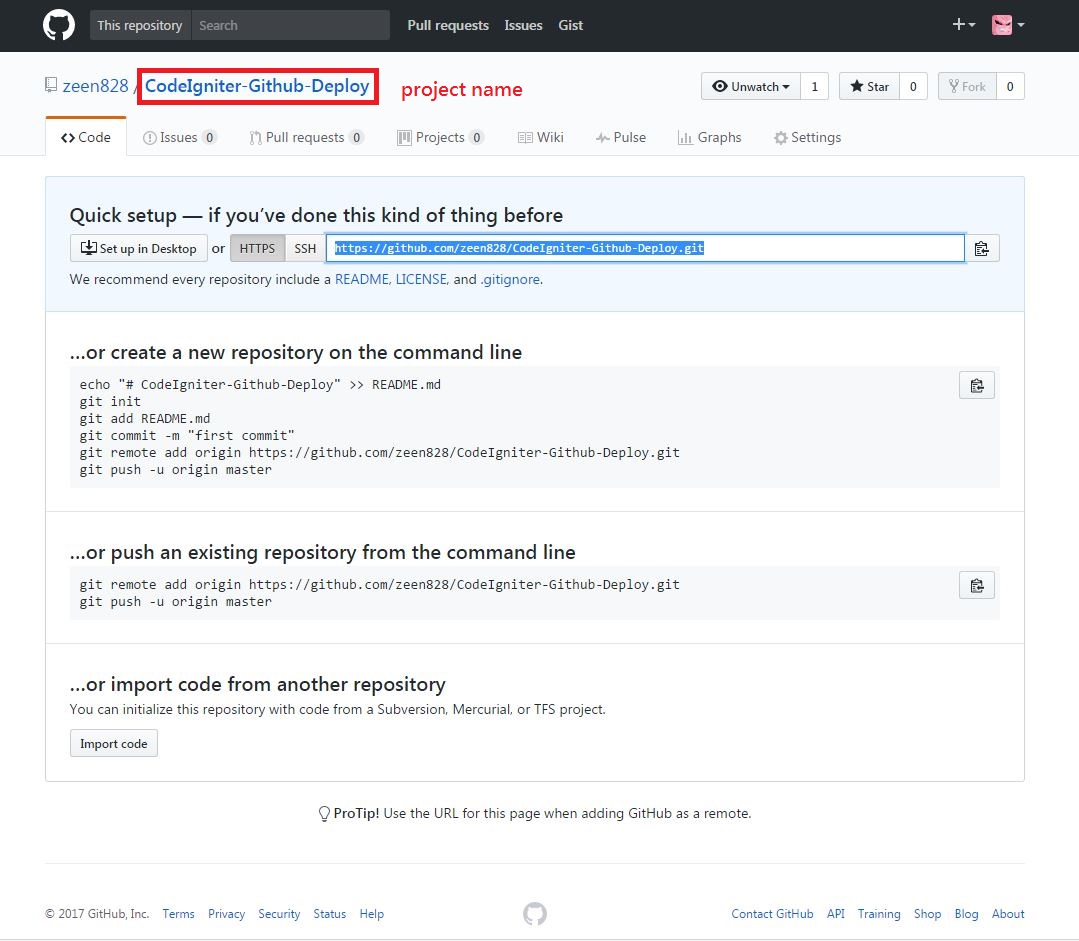Image resolution: width=1079 pixels, height=941 pixels.
Task: Switch clone protocol to SSH
Action: 305,249
